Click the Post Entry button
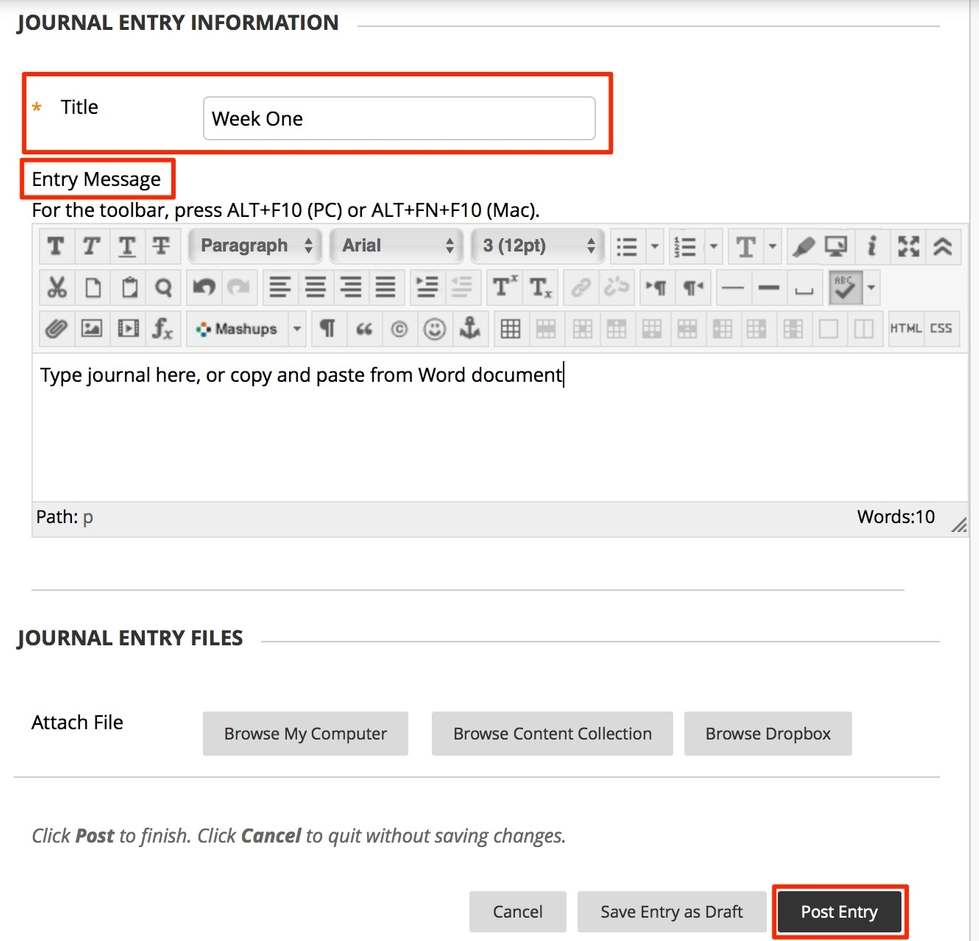 839,912
